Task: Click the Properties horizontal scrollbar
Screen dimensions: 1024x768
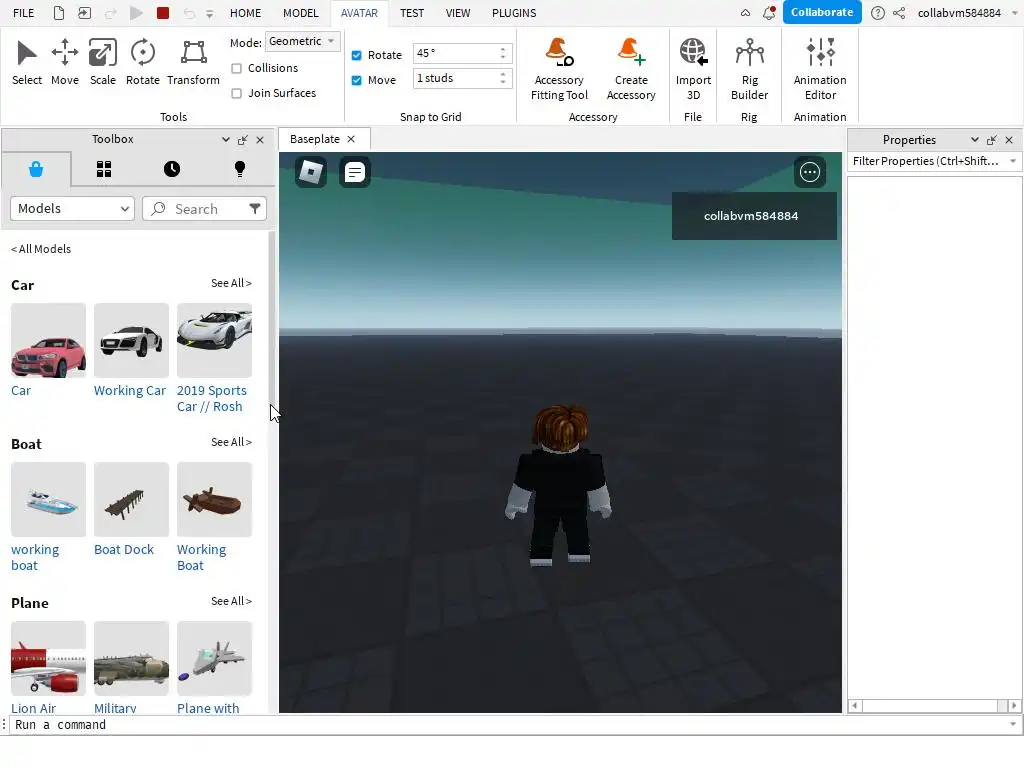Action: click(x=930, y=705)
